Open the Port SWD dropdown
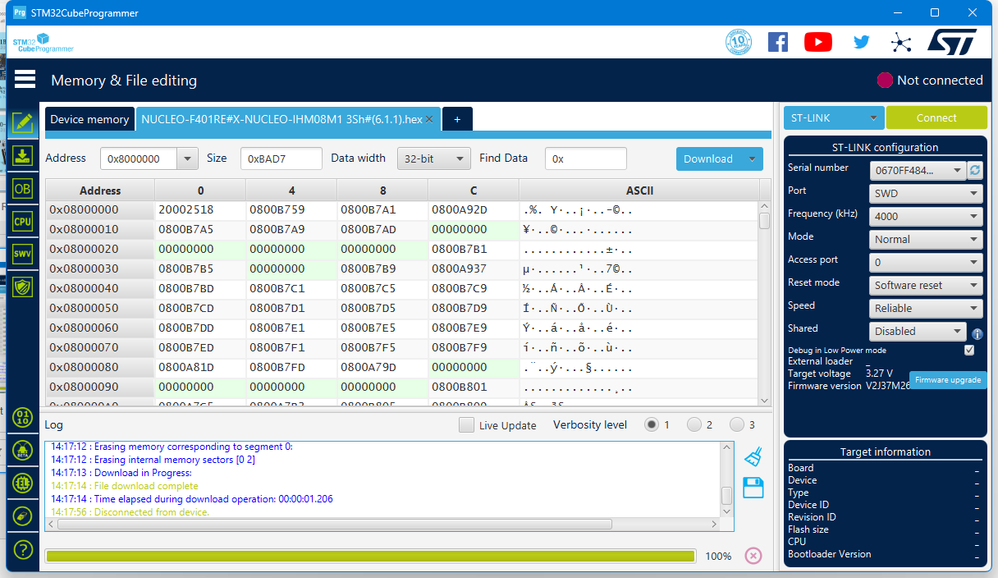Image resolution: width=998 pixels, height=578 pixels. tap(926, 194)
